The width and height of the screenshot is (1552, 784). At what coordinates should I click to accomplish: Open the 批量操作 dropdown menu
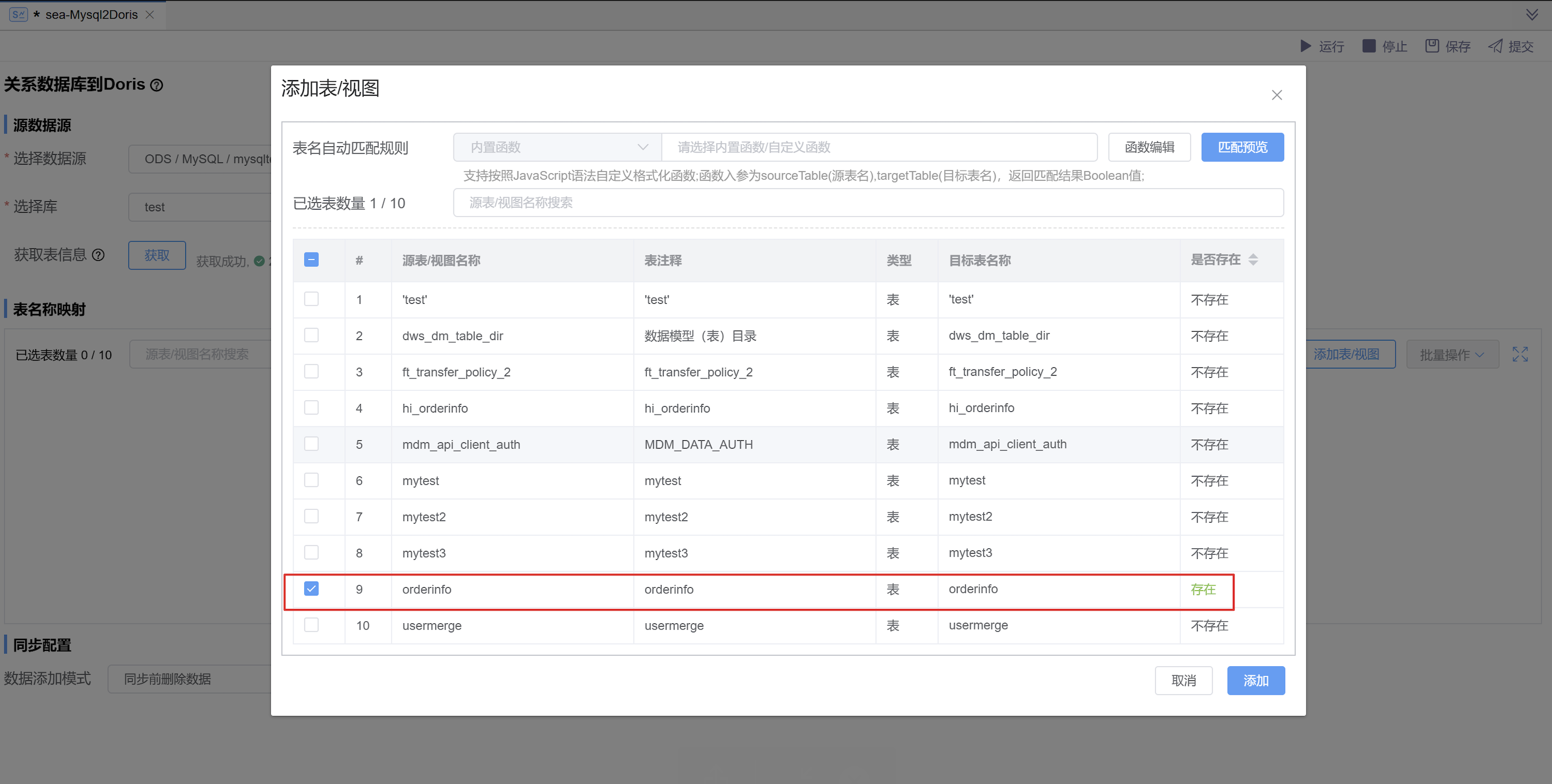pyautogui.click(x=1452, y=355)
